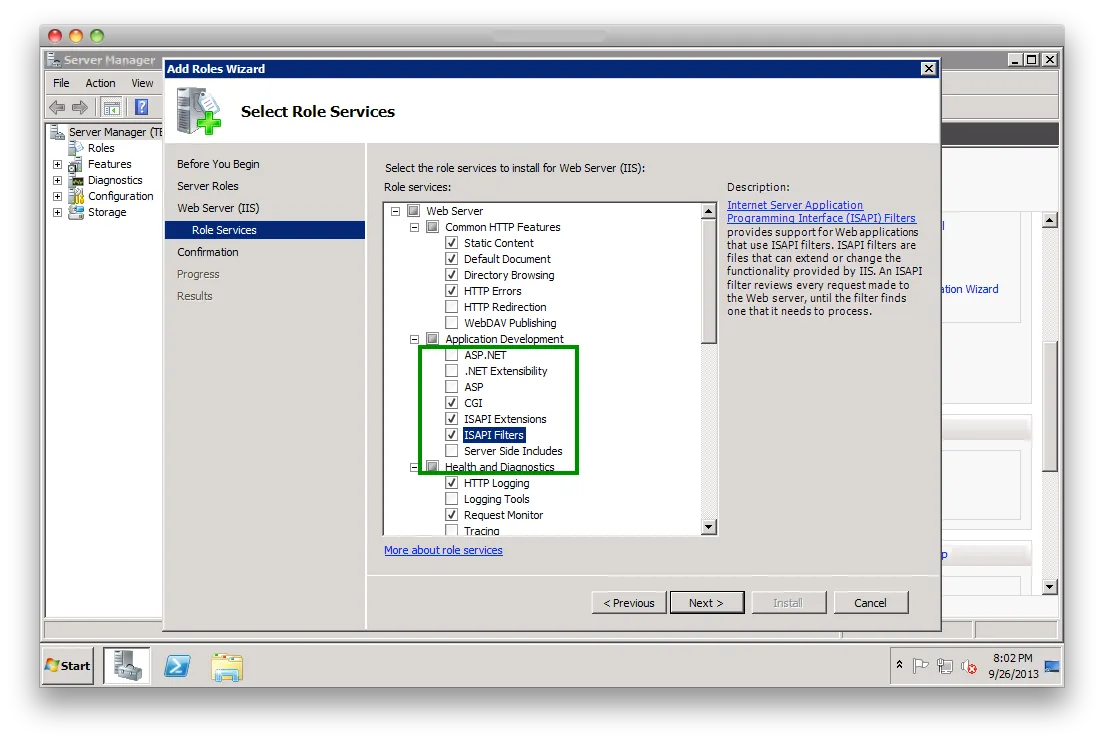Click the role services list scroll-up arrow
Image resolution: width=1104 pixels, height=742 pixels.
(x=709, y=211)
